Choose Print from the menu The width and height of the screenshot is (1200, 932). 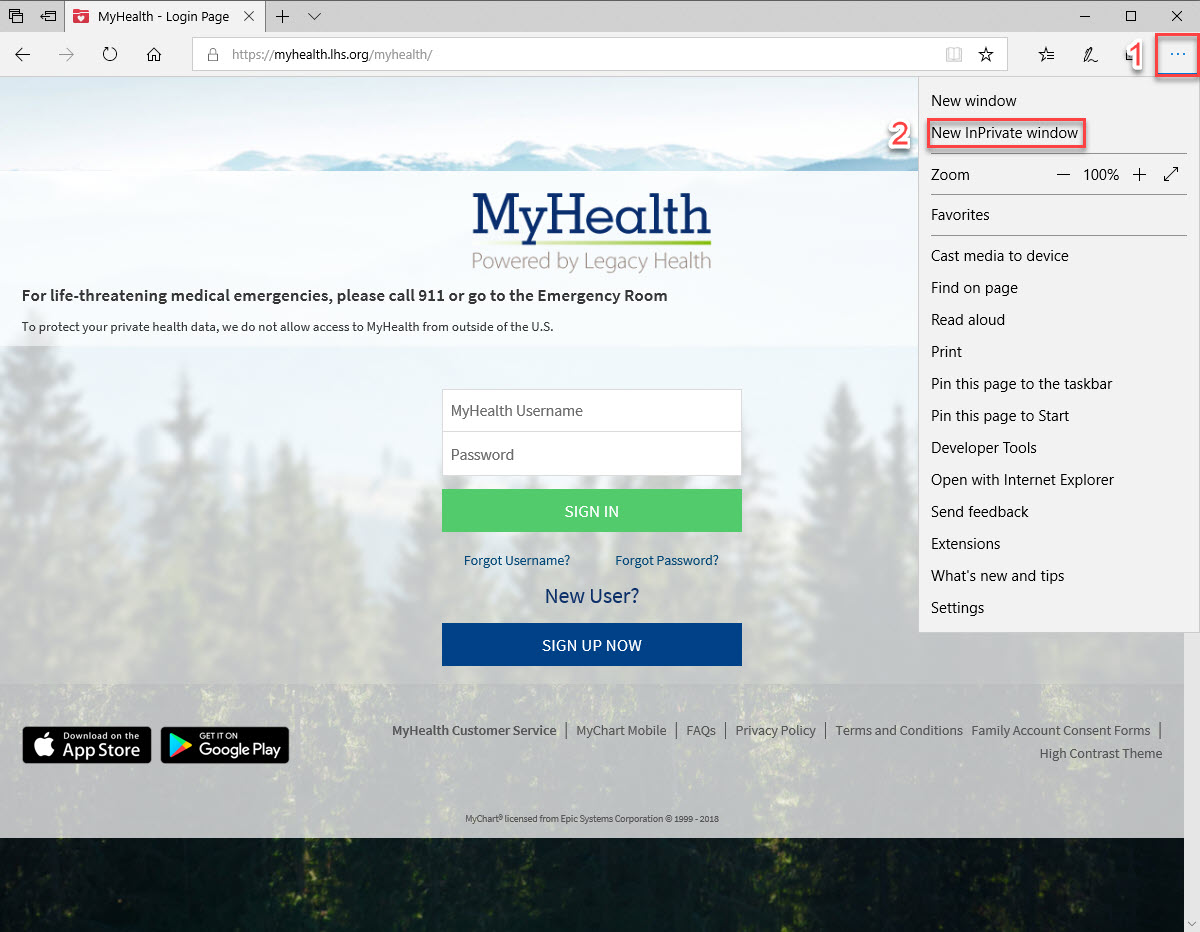click(x=946, y=352)
